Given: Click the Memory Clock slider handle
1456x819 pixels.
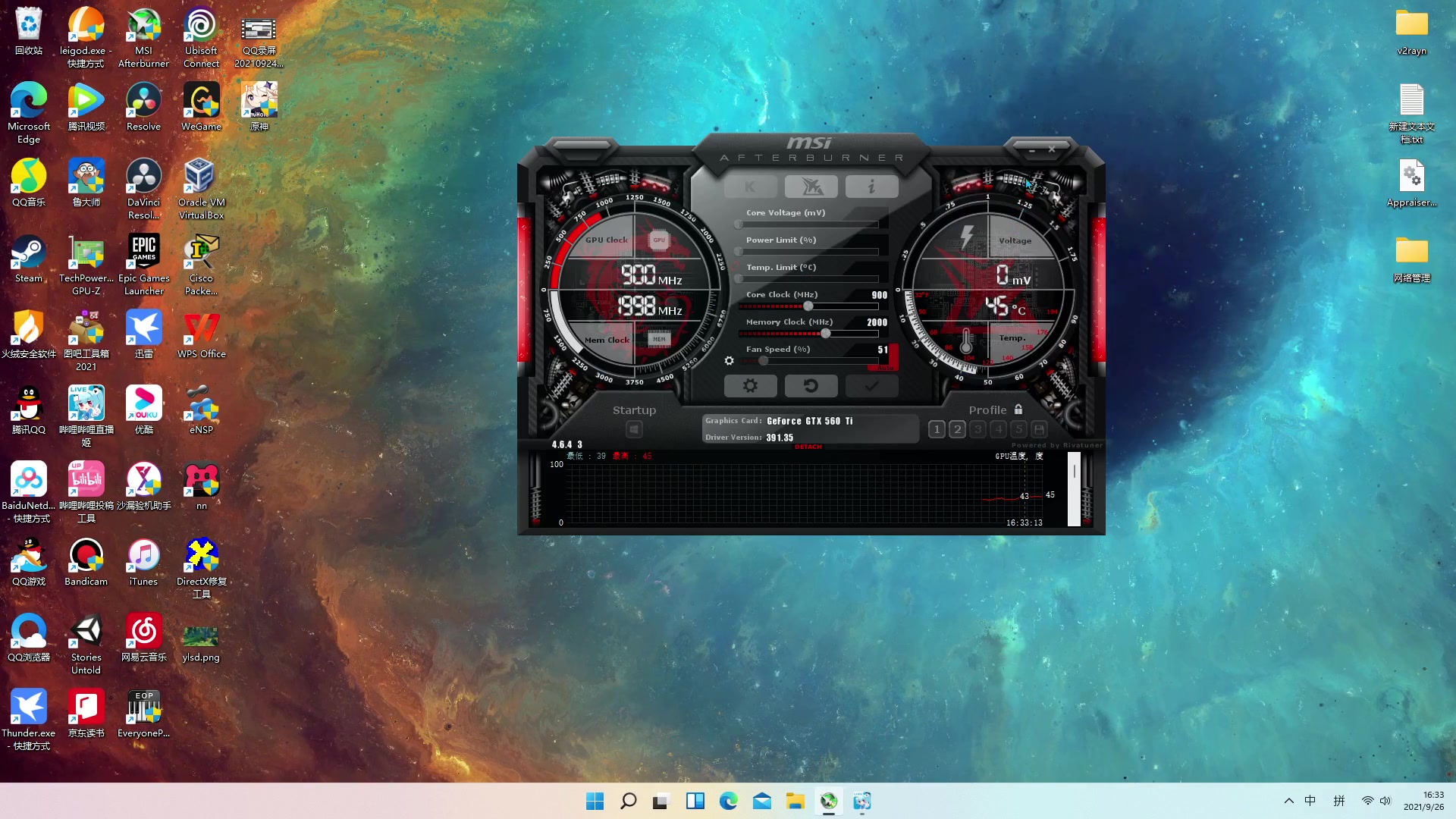Looking at the screenshot, I should click(x=826, y=334).
